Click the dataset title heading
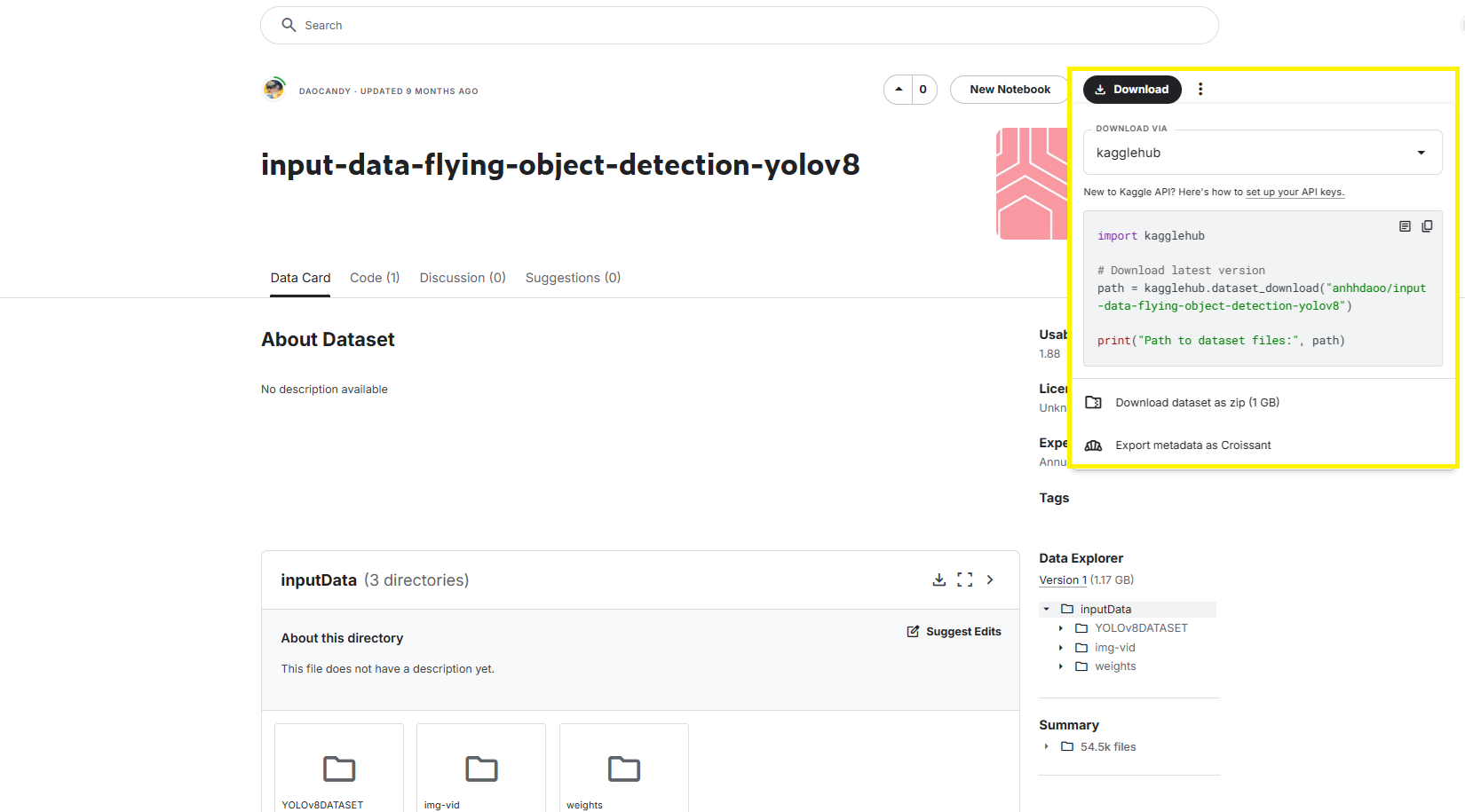This screenshot has width=1465, height=812. [x=560, y=165]
